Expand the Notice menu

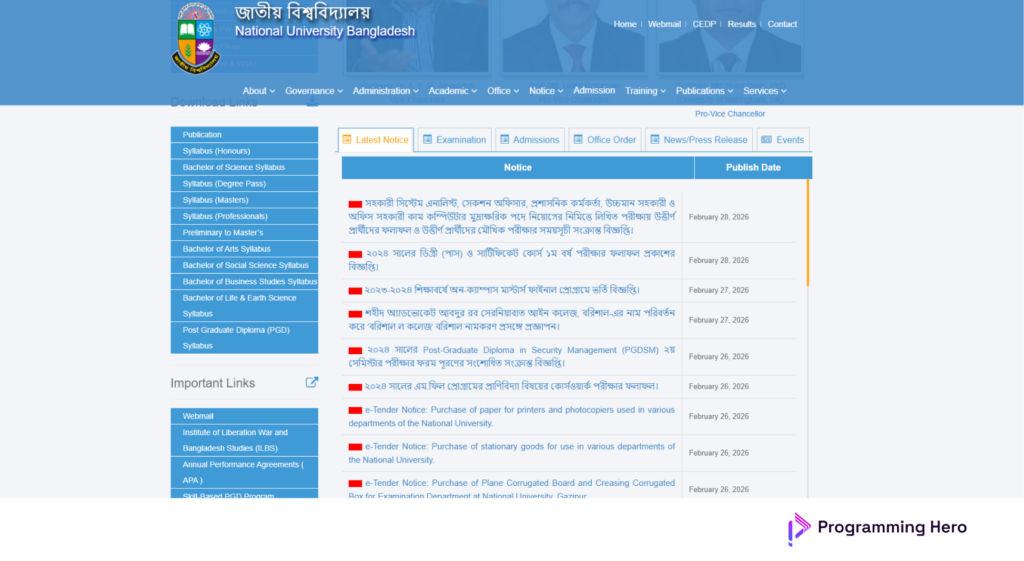click(x=546, y=91)
